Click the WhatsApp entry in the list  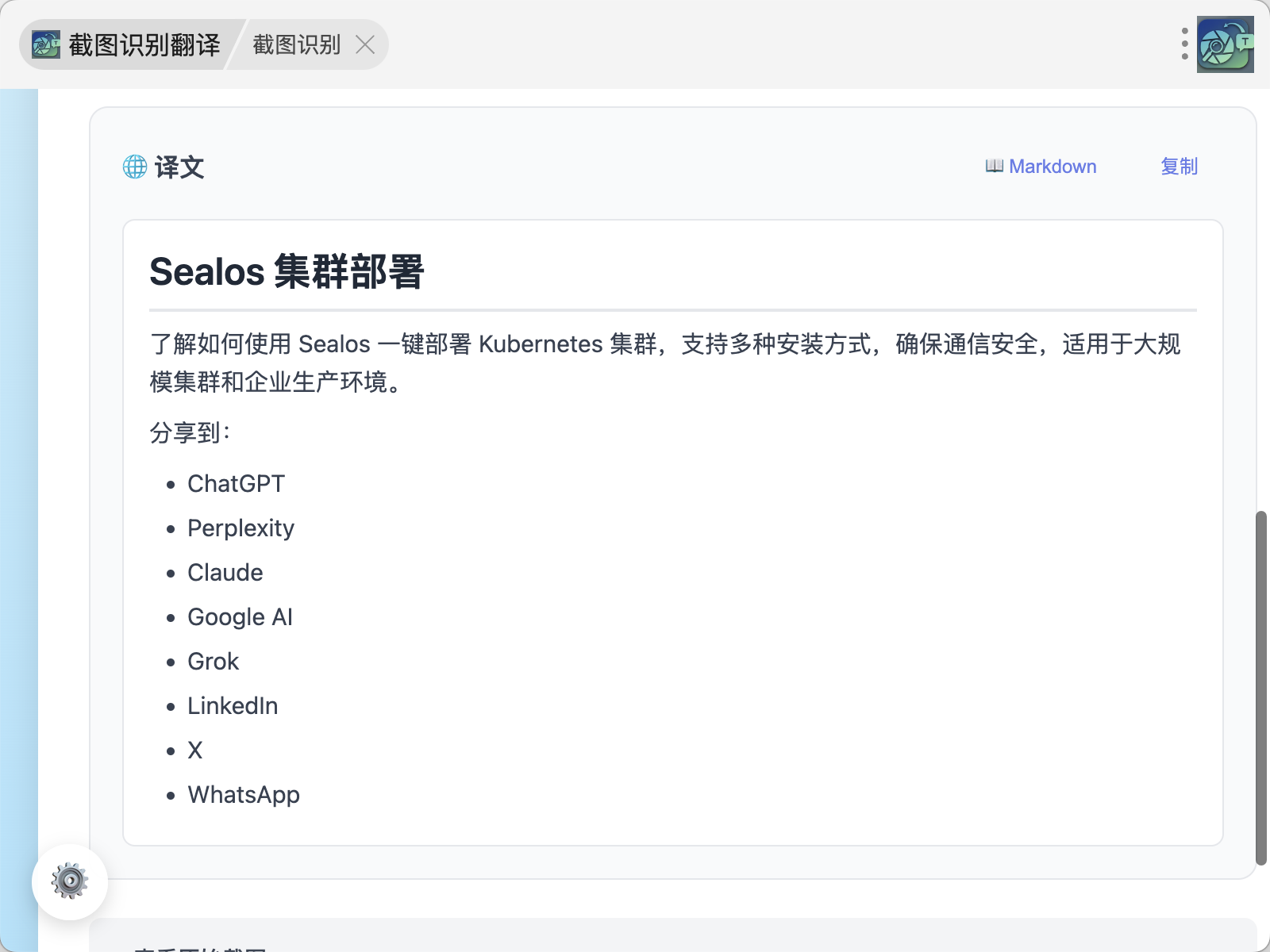pyautogui.click(x=244, y=795)
